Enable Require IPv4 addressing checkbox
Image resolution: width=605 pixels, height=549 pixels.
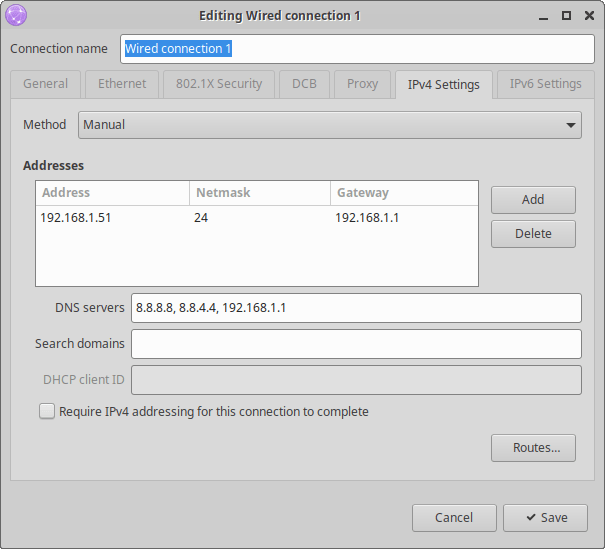point(47,411)
